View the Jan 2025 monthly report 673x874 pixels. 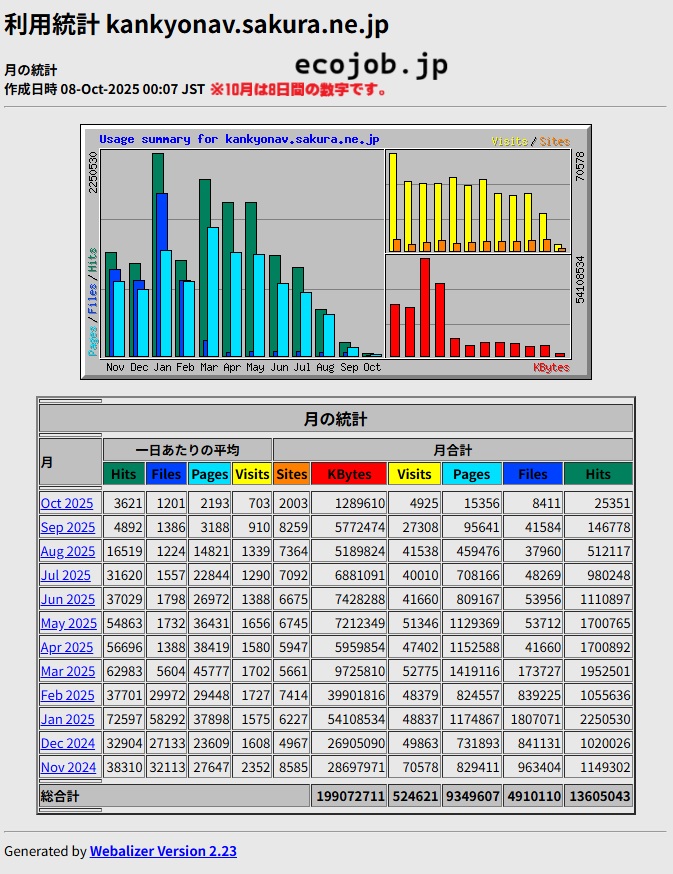pos(67,719)
